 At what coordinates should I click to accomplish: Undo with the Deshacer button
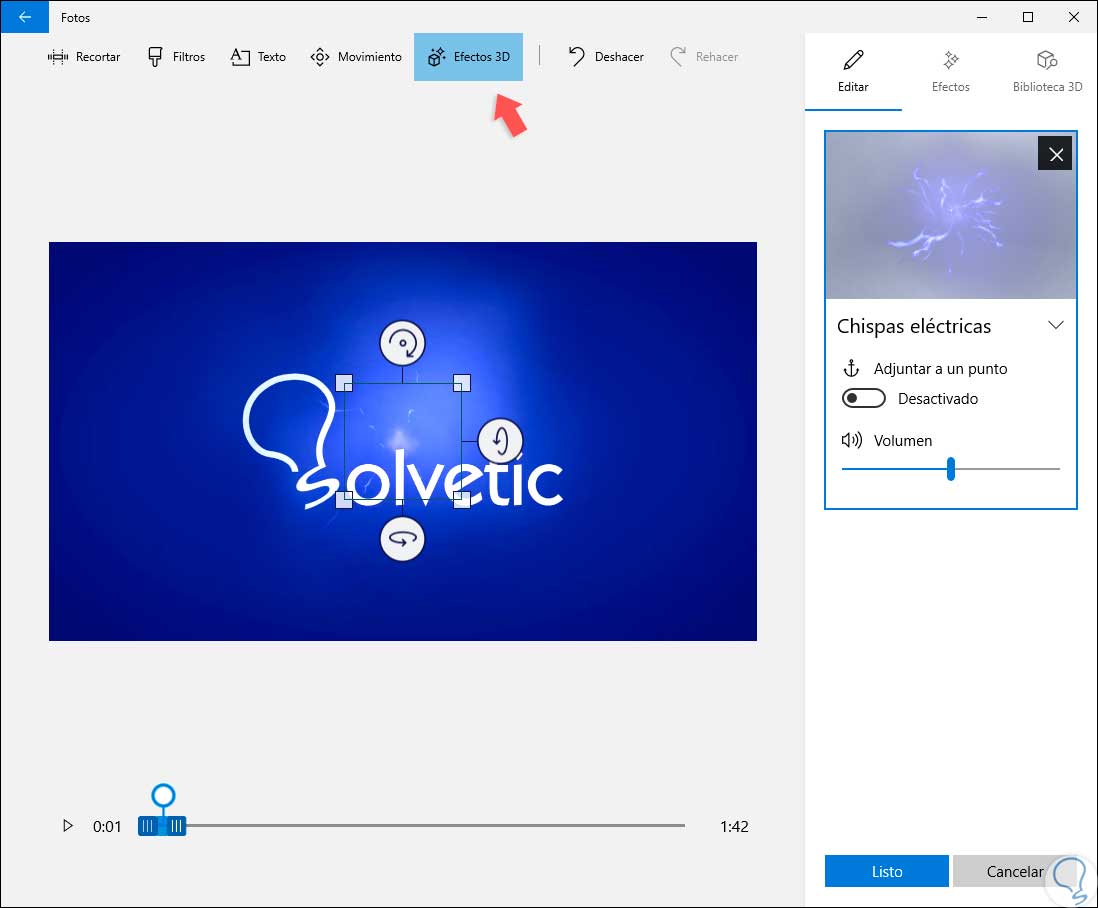tap(606, 57)
